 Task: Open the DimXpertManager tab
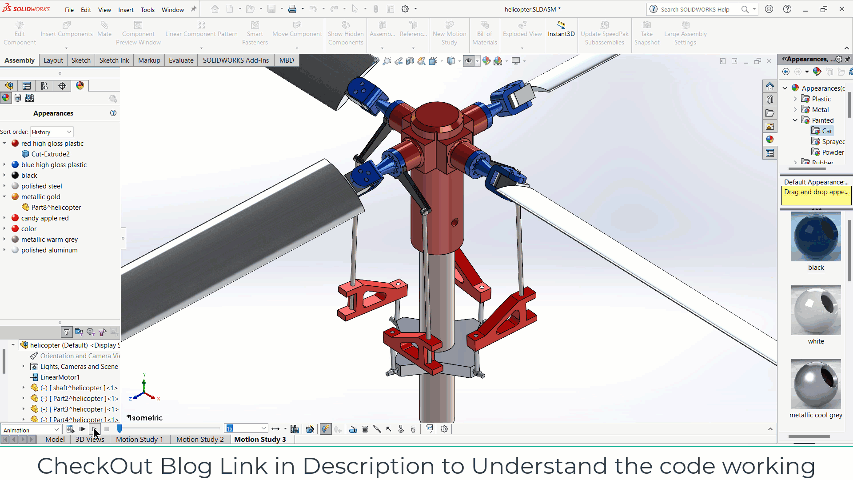tap(62, 86)
